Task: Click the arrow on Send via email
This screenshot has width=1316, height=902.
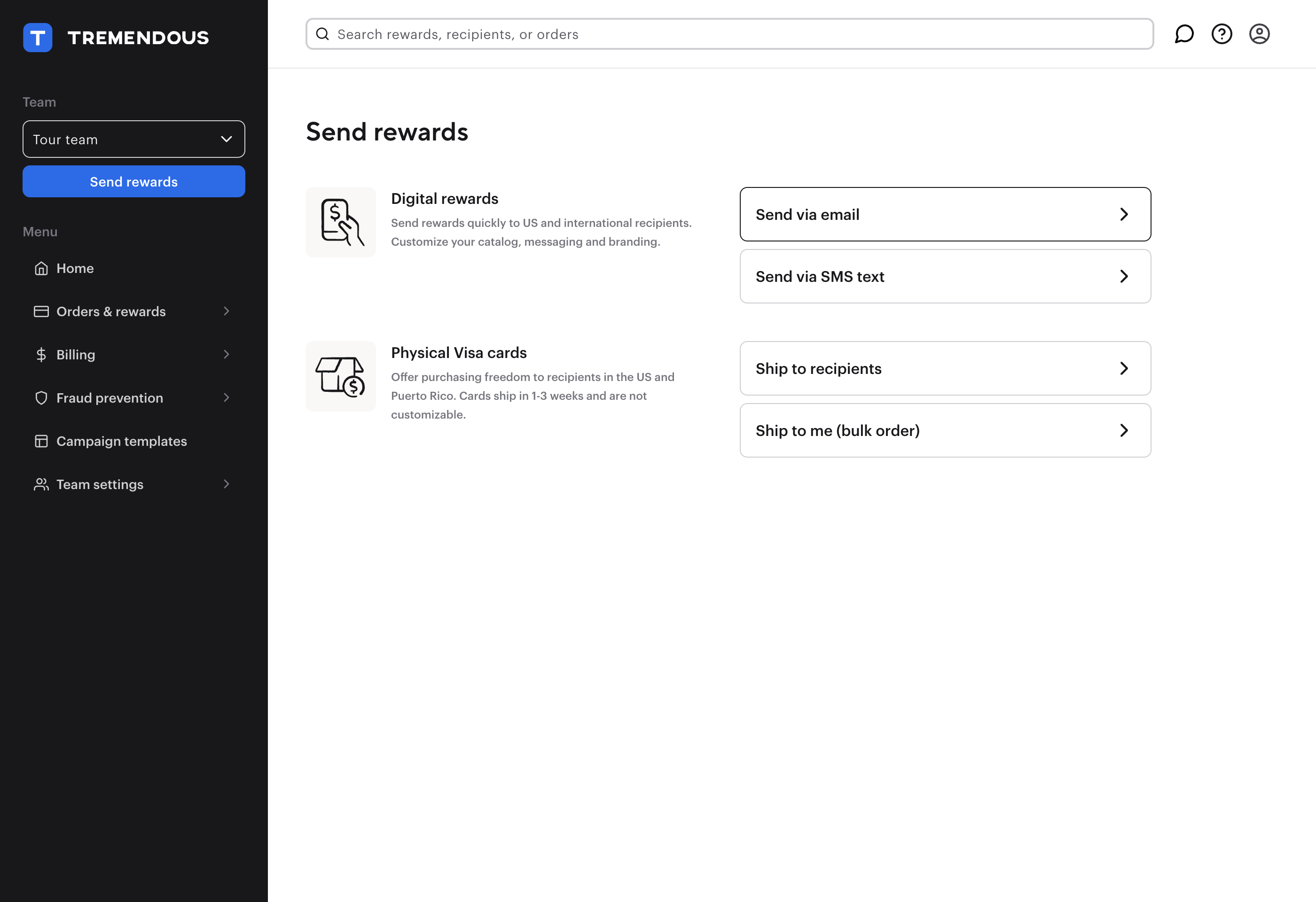Action: click(1124, 215)
